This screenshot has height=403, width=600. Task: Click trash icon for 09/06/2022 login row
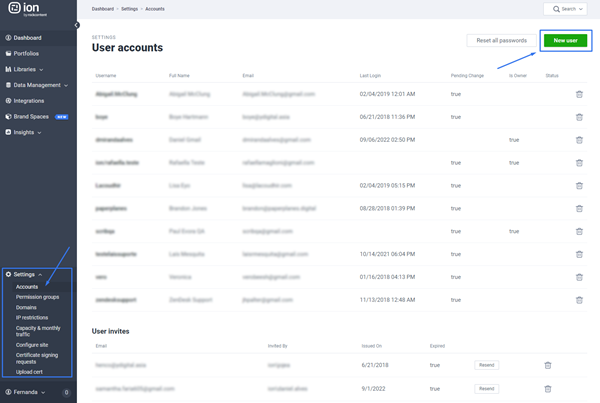579,140
